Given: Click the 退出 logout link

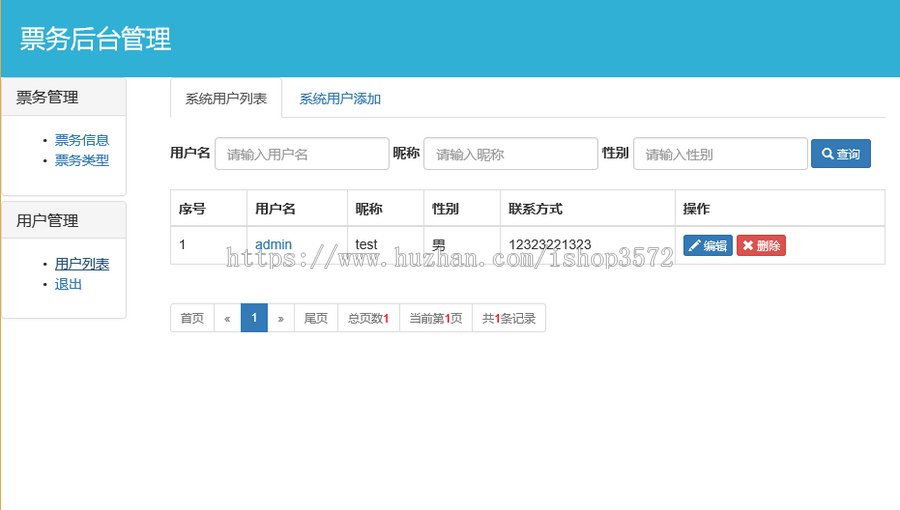Looking at the screenshot, I should point(68,284).
